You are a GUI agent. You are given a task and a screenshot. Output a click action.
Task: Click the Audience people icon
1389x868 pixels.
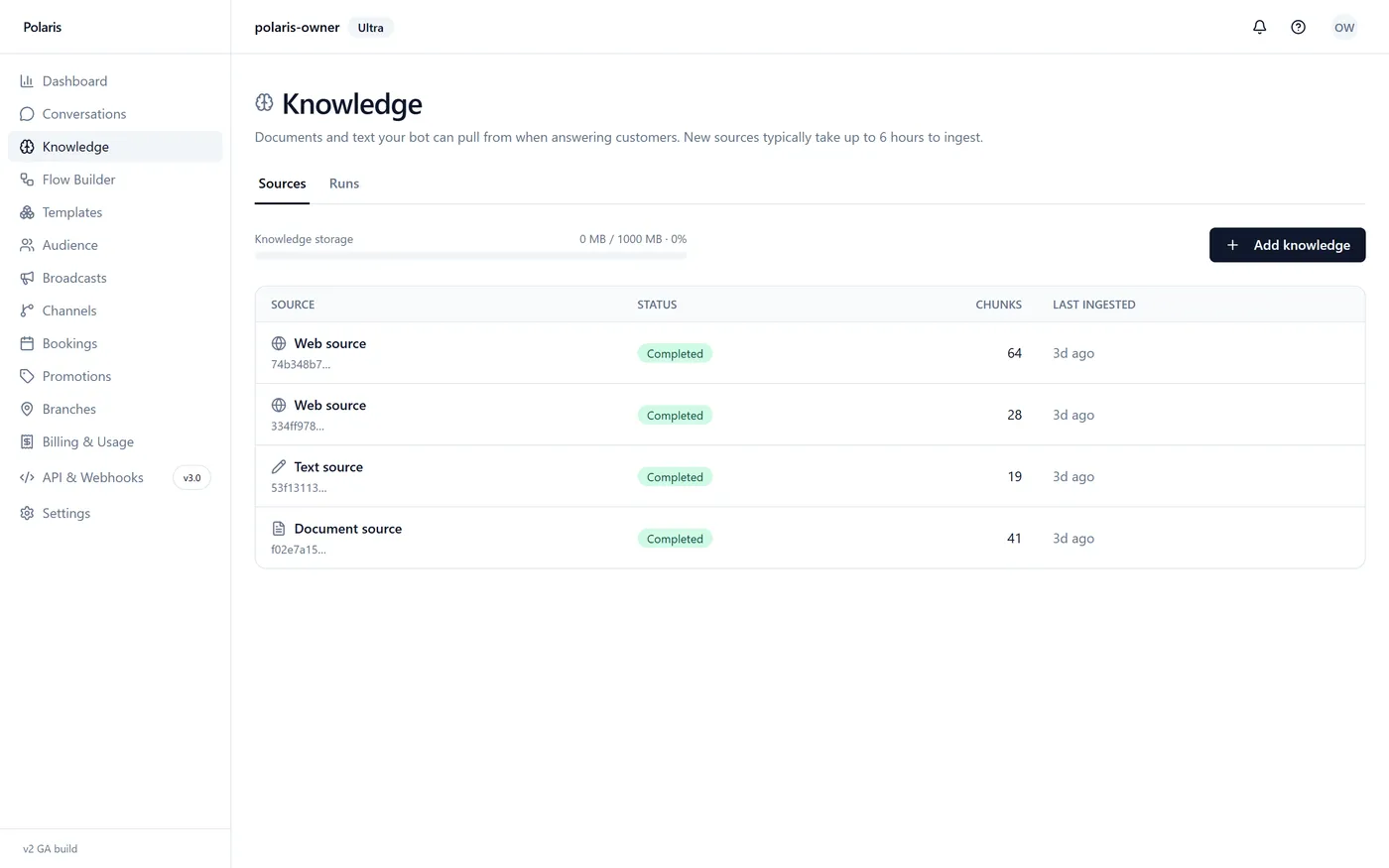pos(27,245)
